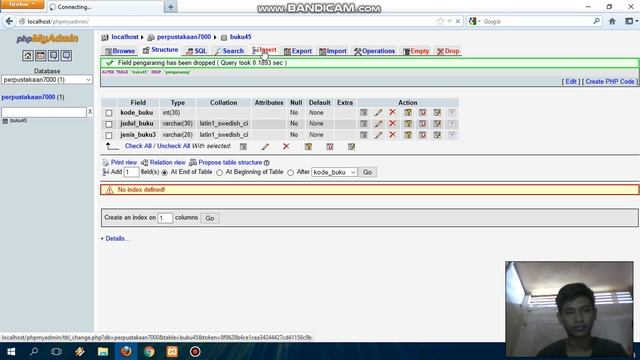
Task: Open Chrome from the Windows taskbar
Action: pos(149,351)
